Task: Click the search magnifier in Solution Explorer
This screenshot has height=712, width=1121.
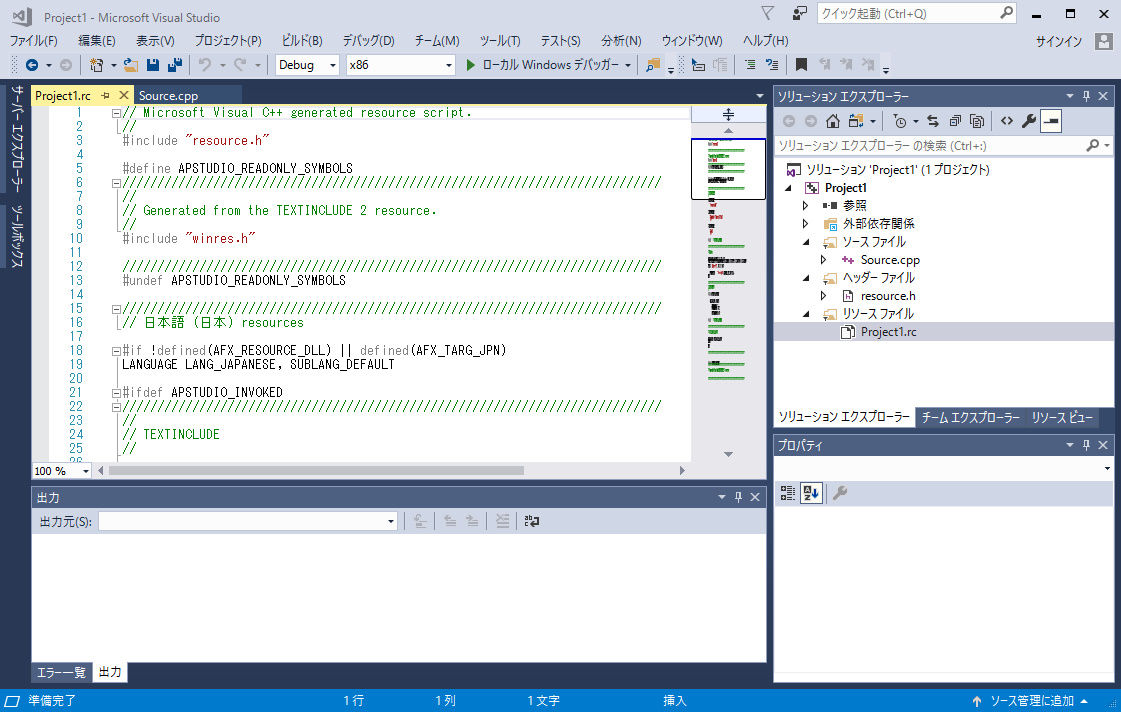Action: [1092, 146]
